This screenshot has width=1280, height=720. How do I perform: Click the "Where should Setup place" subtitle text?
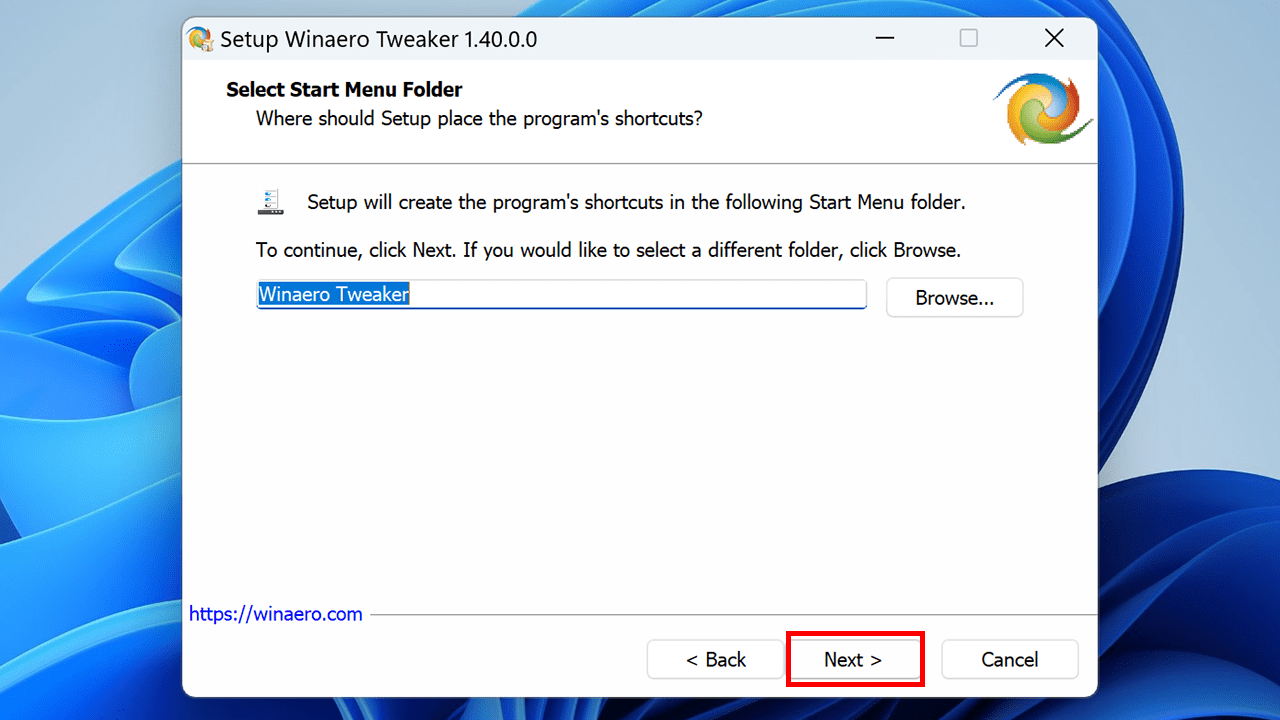coord(479,118)
